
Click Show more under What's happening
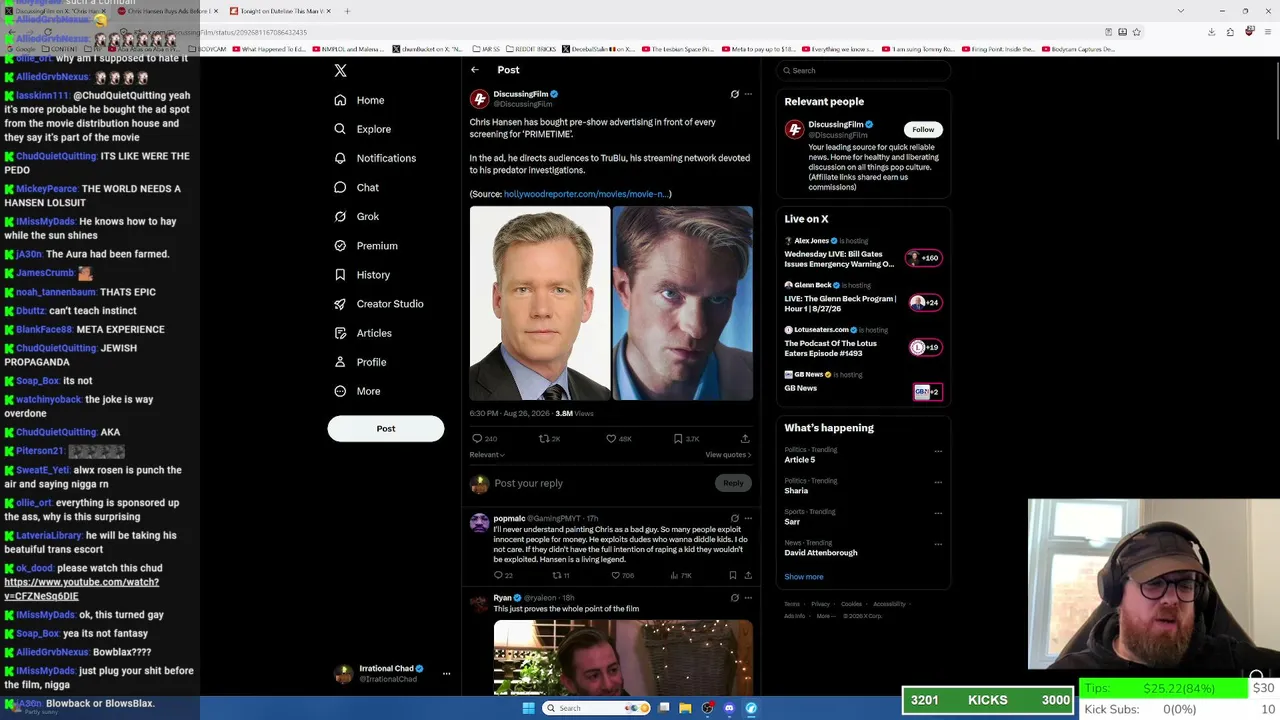(804, 577)
